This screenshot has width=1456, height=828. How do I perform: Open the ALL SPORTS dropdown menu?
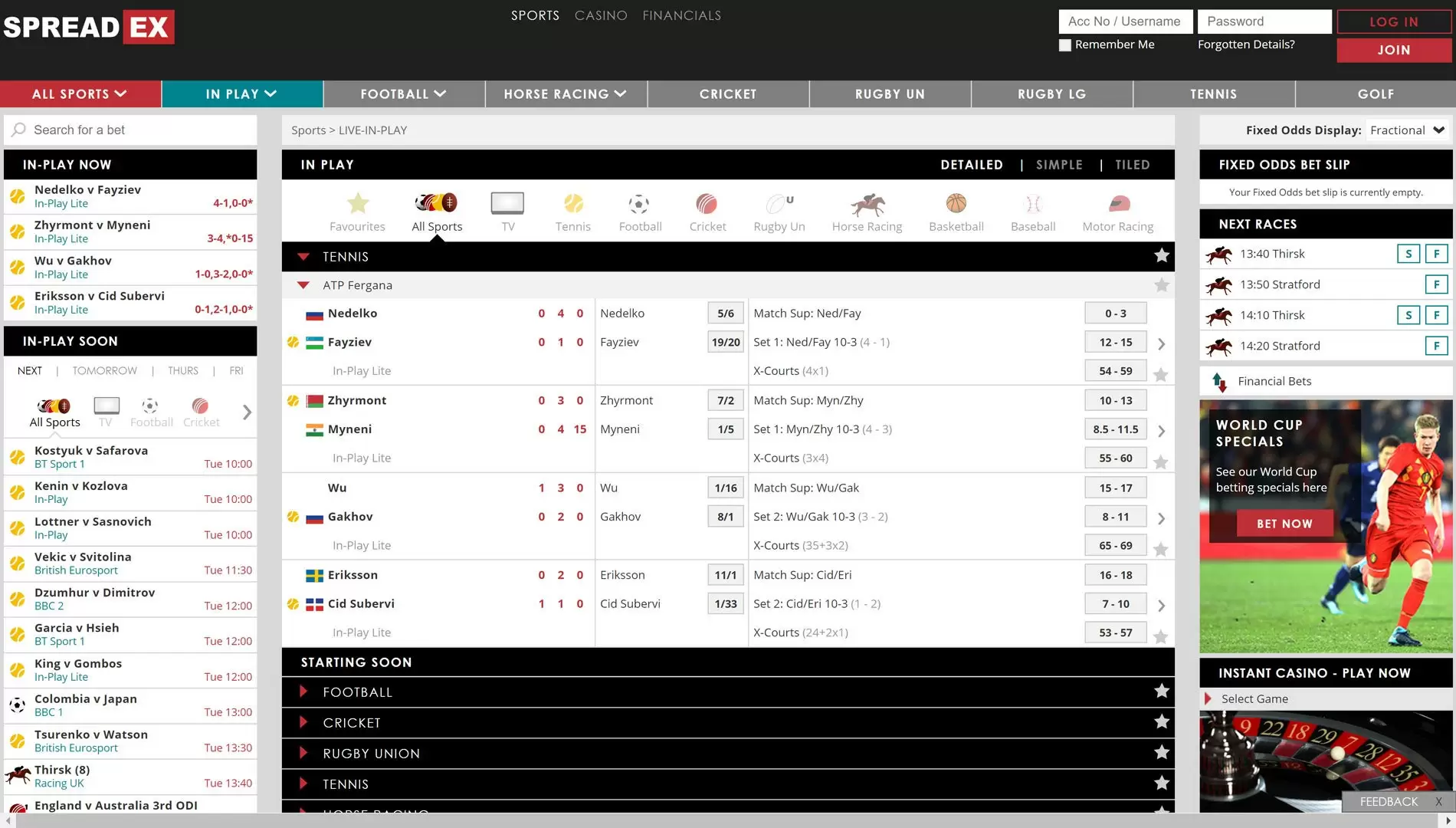click(80, 94)
